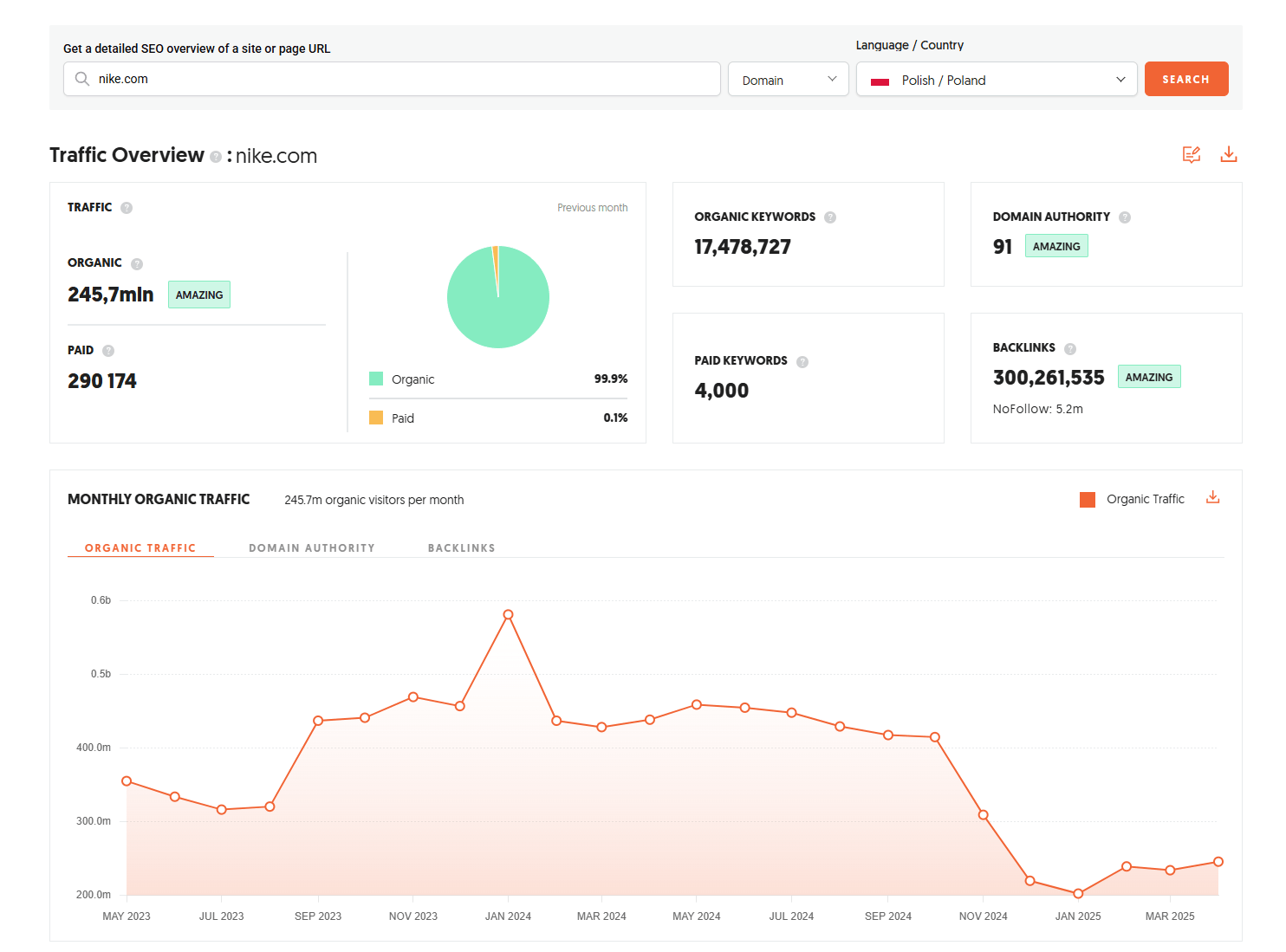Screen dimensions: 1286x952
Task: Click help icon beside DOMAIN AUTHORITY card
Action: (x=1125, y=217)
